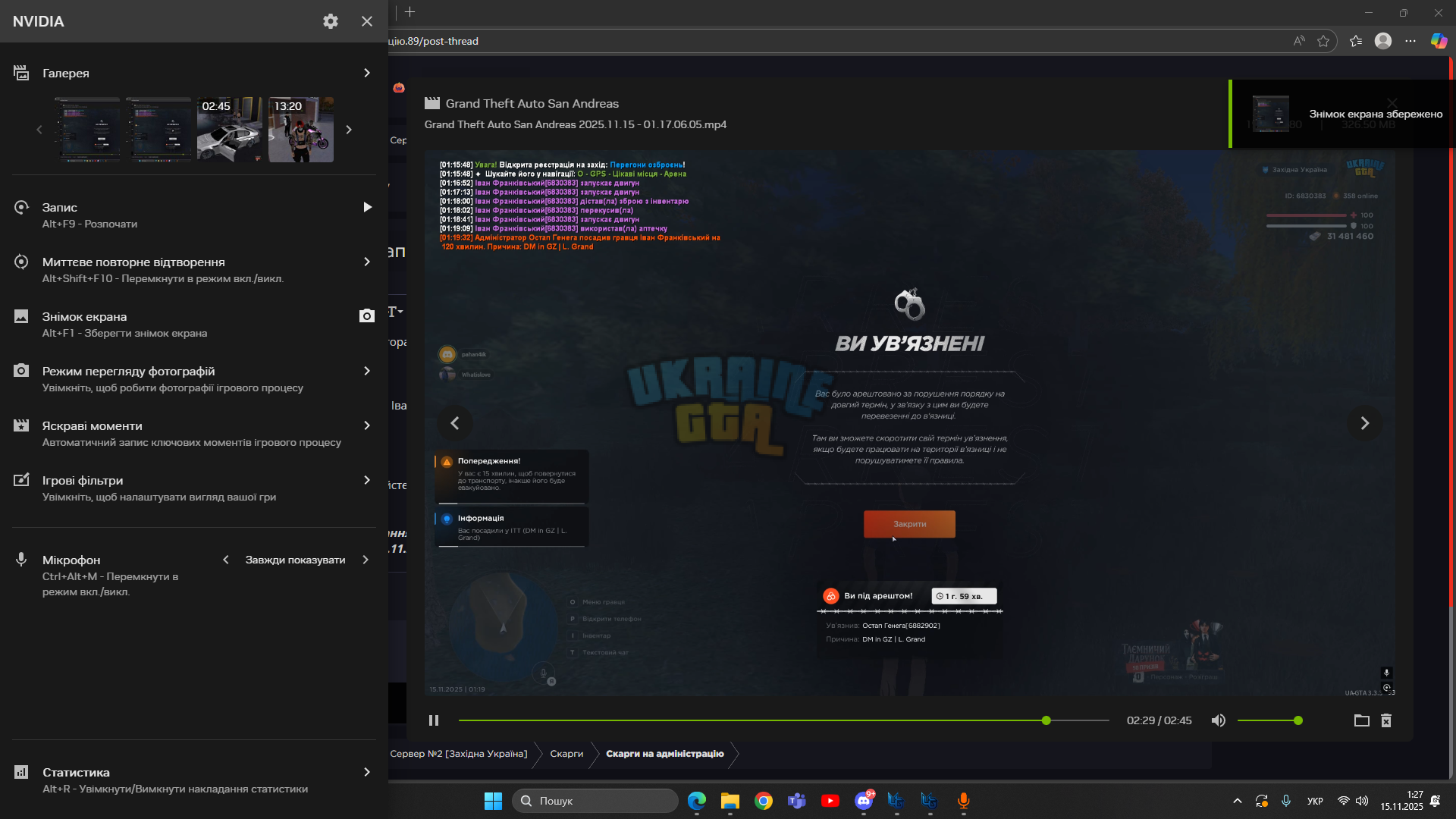This screenshot has height=819, width=1456.
Task: Open Copilot in browser sidebar
Action: pos(1439,41)
